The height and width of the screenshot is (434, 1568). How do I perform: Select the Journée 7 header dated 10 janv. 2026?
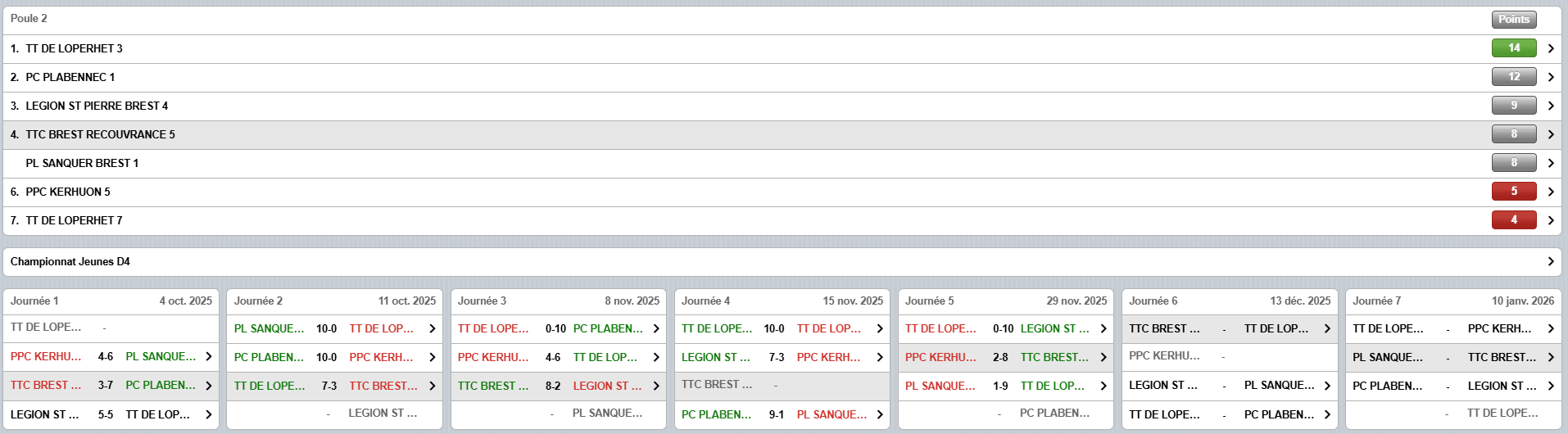tap(1452, 301)
